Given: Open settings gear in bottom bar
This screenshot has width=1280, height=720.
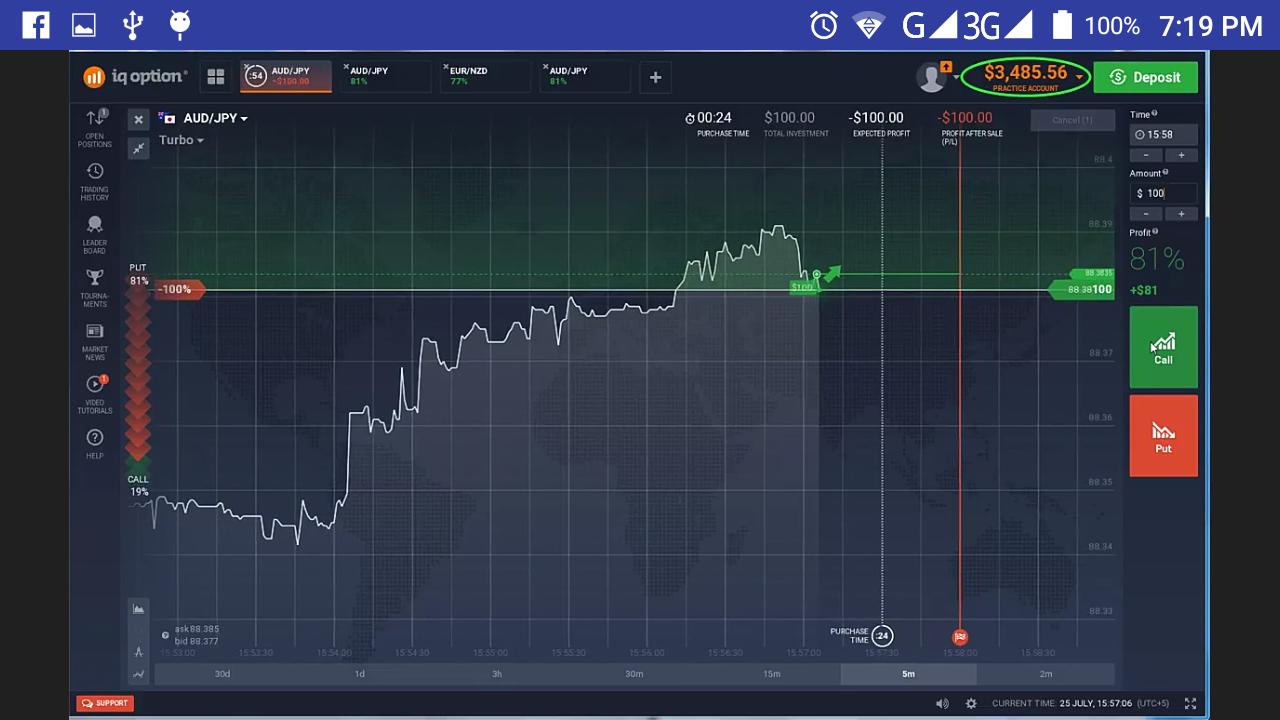Looking at the screenshot, I should [970, 703].
